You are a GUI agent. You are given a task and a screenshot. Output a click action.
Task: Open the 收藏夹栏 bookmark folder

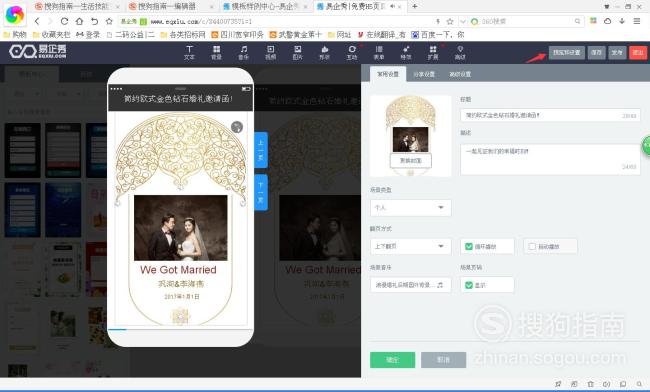coord(51,35)
